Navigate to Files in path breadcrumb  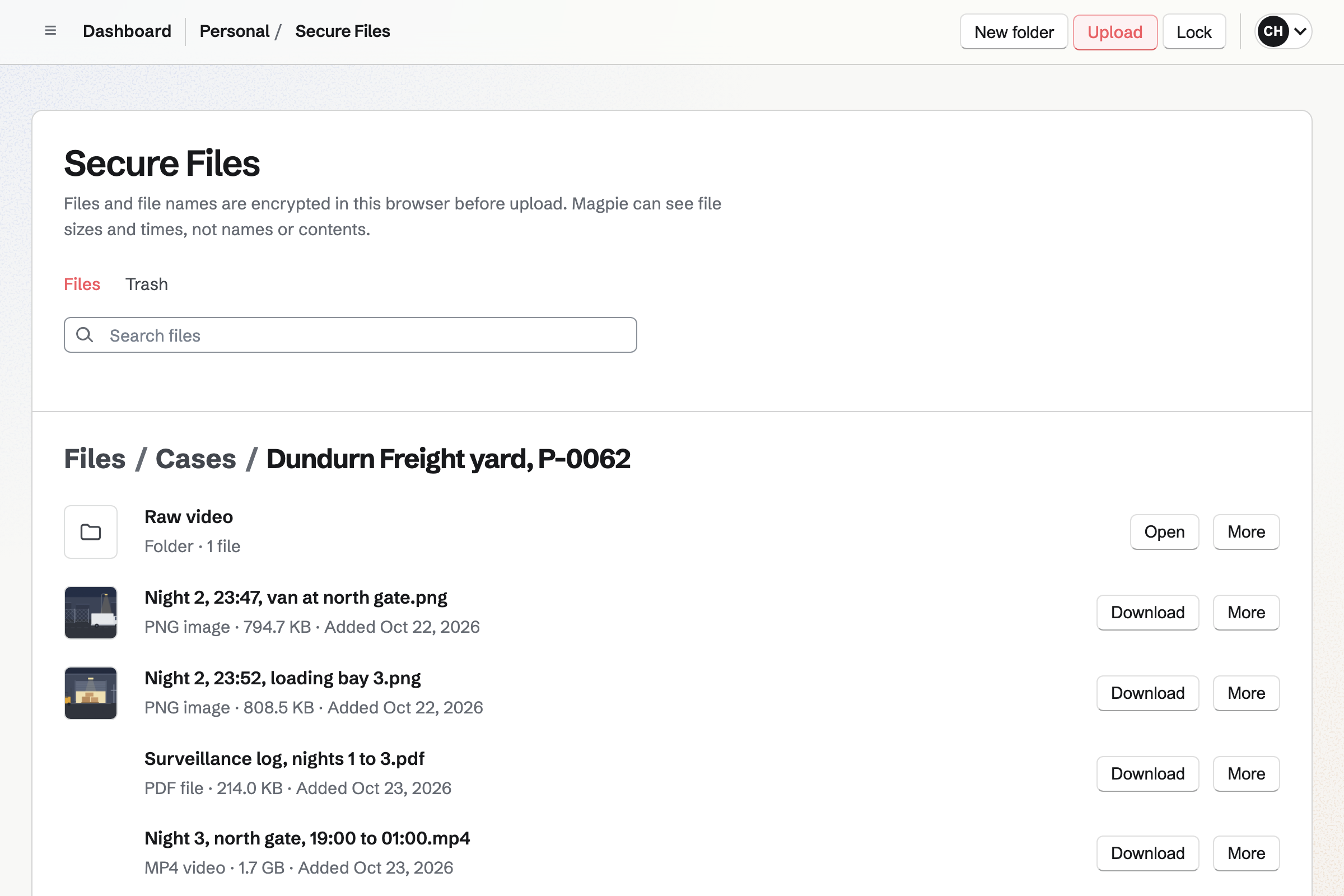[95, 459]
